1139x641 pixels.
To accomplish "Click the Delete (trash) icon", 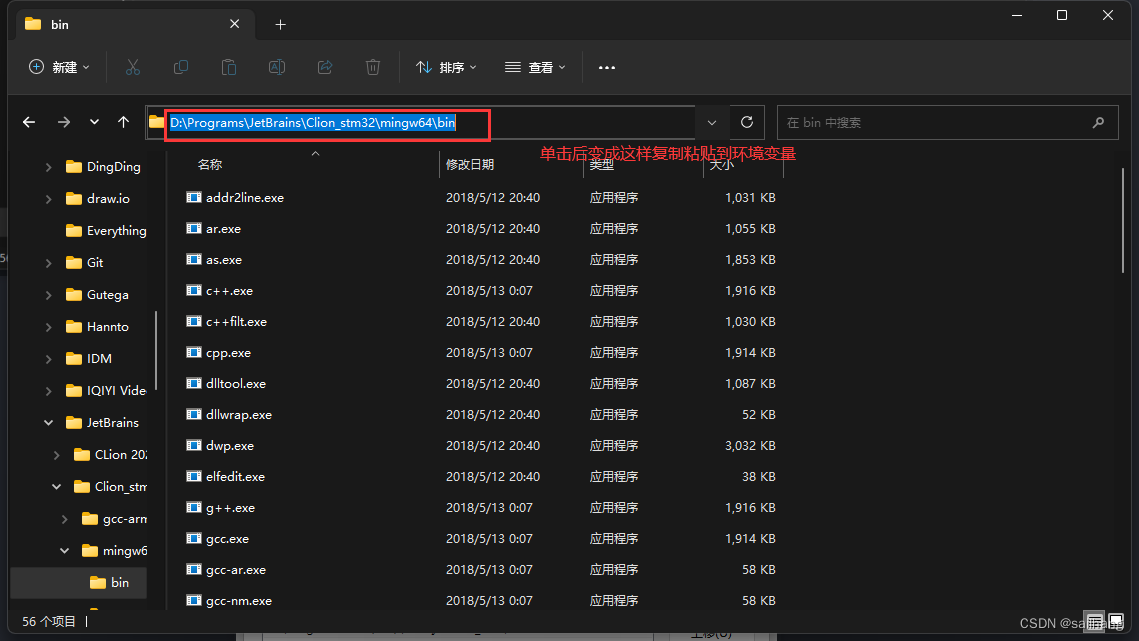I will pyautogui.click(x=372, y=67).
